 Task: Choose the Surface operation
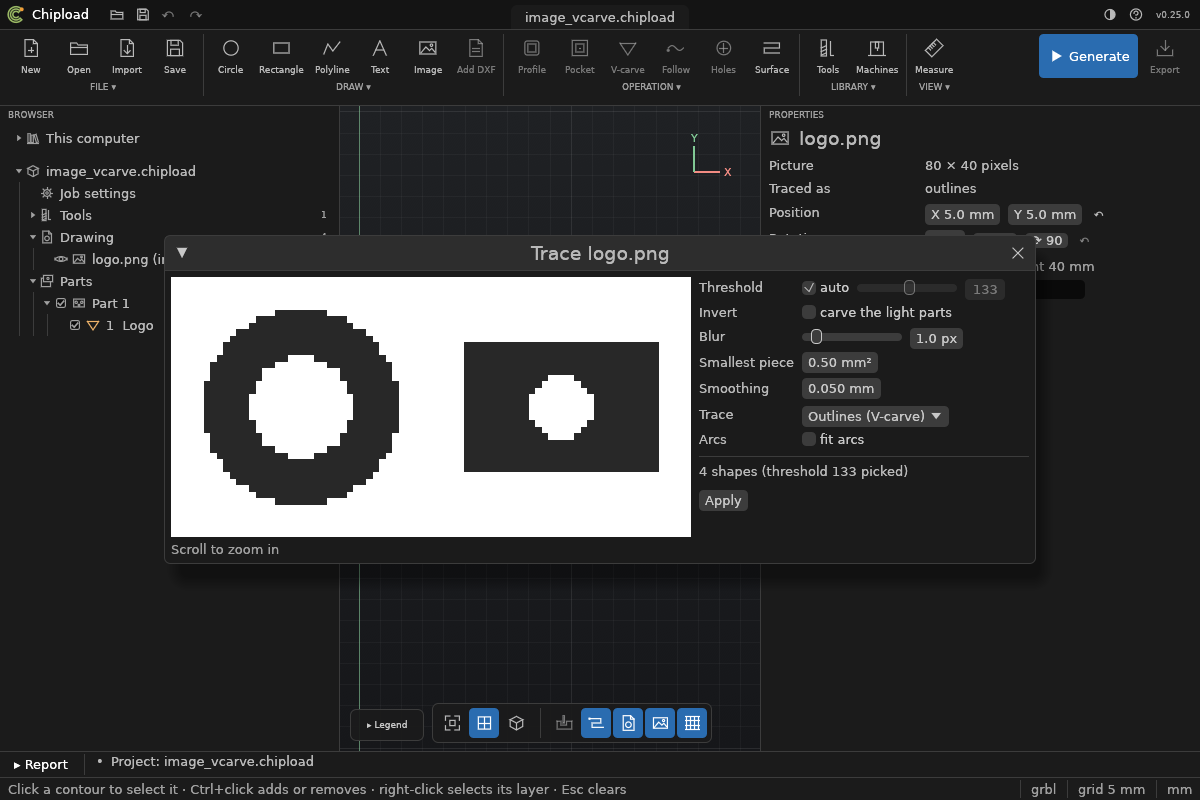click(772, 56)
